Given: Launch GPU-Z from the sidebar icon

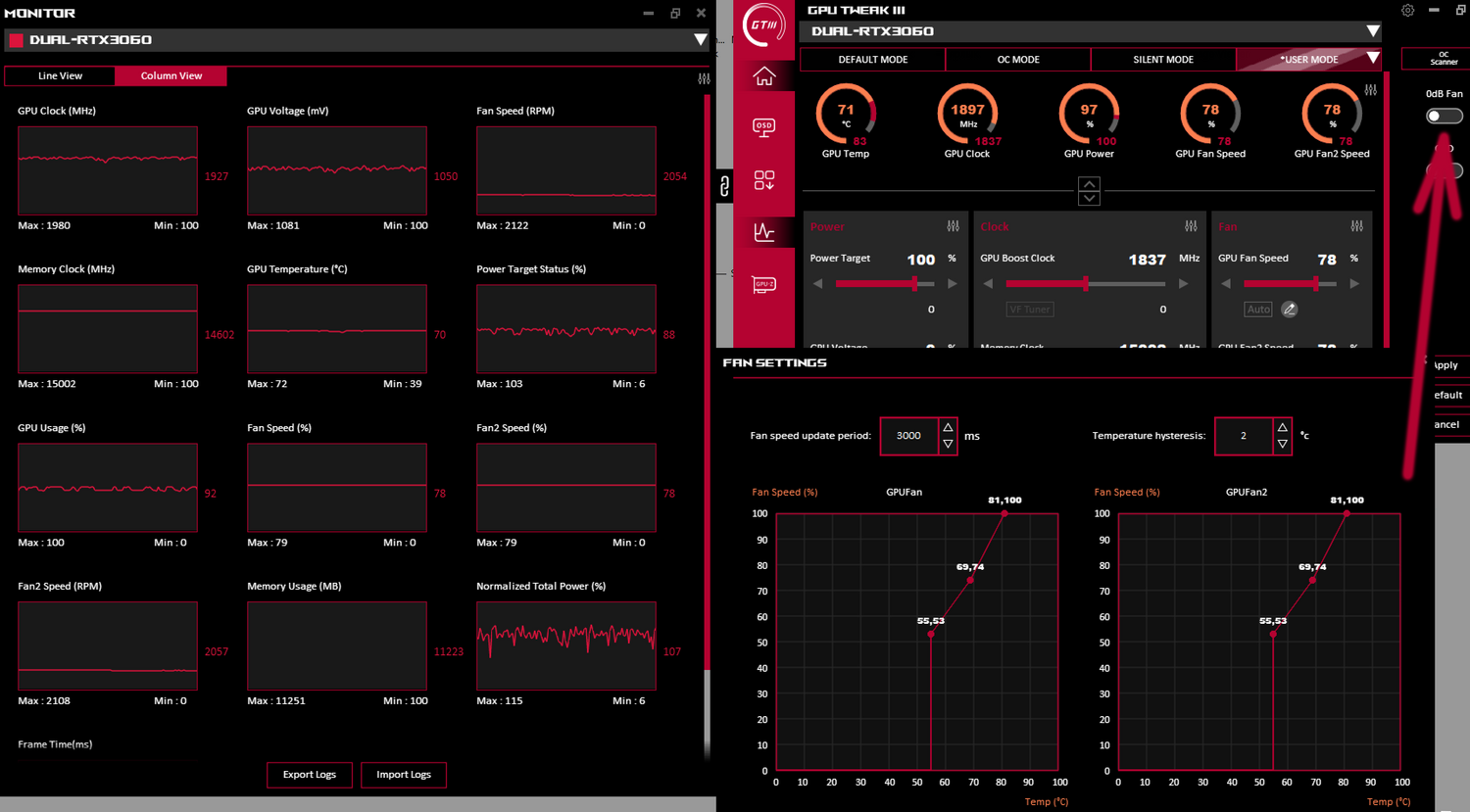Looking at the screenshot, I should 764,284.
